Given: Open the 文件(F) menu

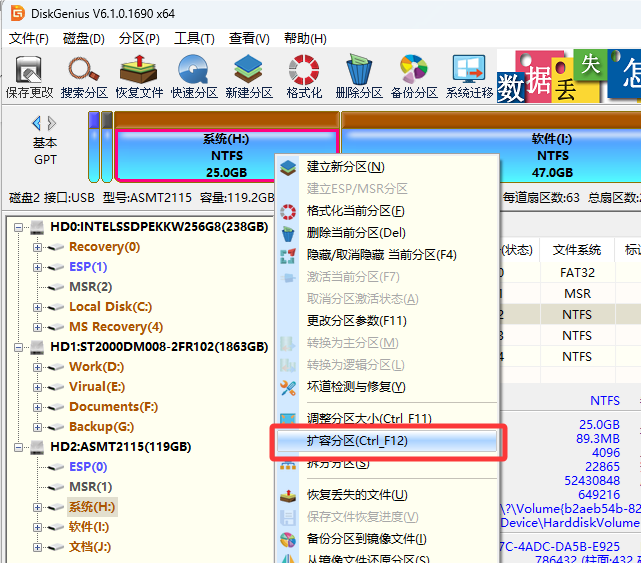Looking at the screenshot, I should pos(29,38).
